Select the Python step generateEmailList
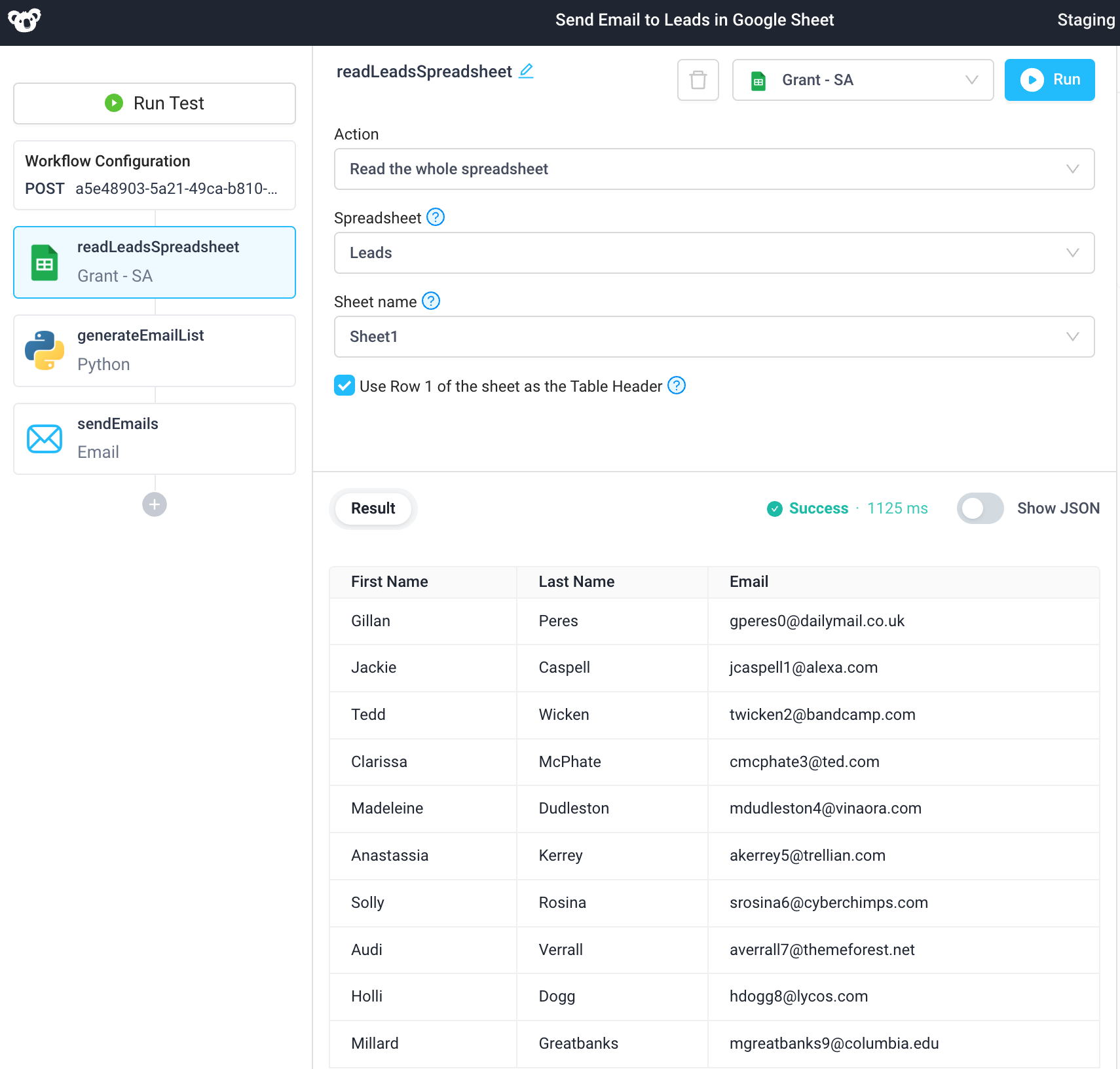This screenshot has width=1120, height=1069. pyautogui.click(x=154, y=350)
